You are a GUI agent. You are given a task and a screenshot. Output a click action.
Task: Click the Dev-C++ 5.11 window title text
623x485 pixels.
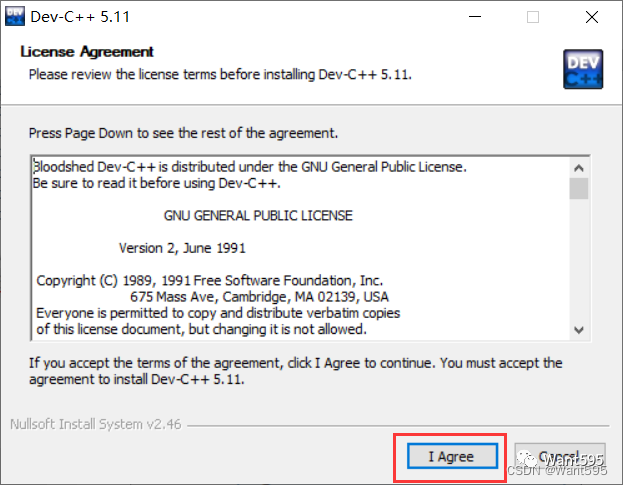tap(80, 17)
